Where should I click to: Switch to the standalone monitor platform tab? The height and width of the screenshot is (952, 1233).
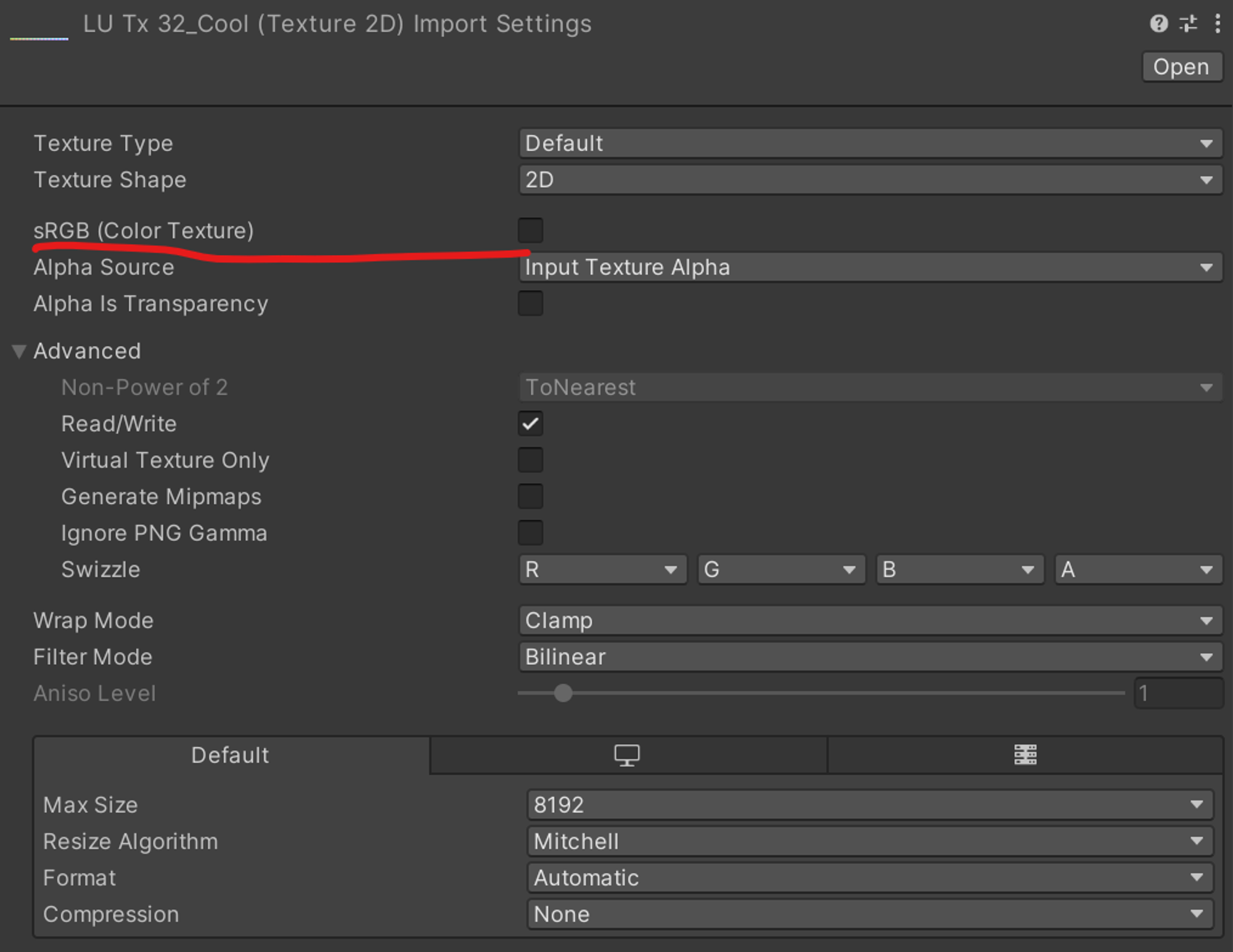tap(627, 755)
